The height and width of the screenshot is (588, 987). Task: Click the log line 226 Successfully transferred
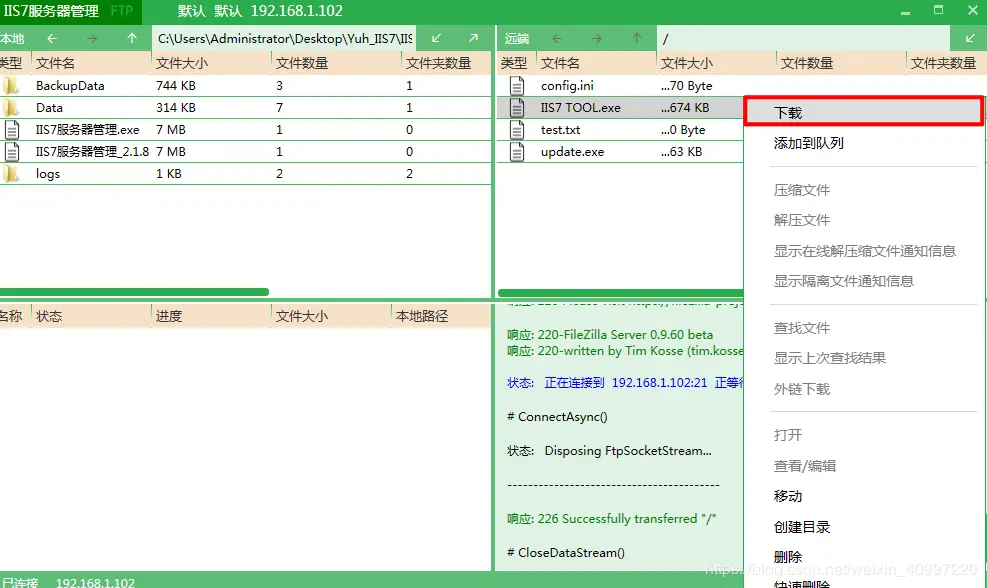point(612,519)
